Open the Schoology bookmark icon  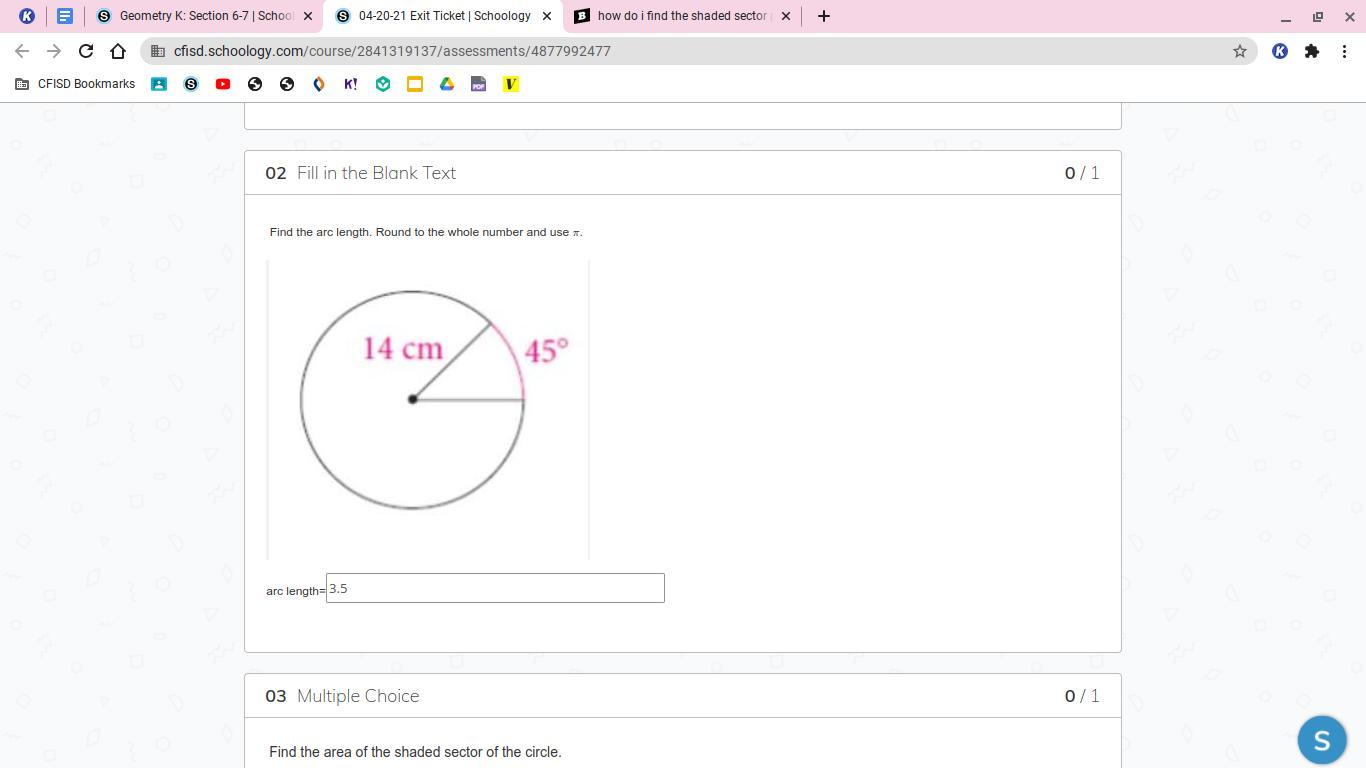(x=191, y=84)
